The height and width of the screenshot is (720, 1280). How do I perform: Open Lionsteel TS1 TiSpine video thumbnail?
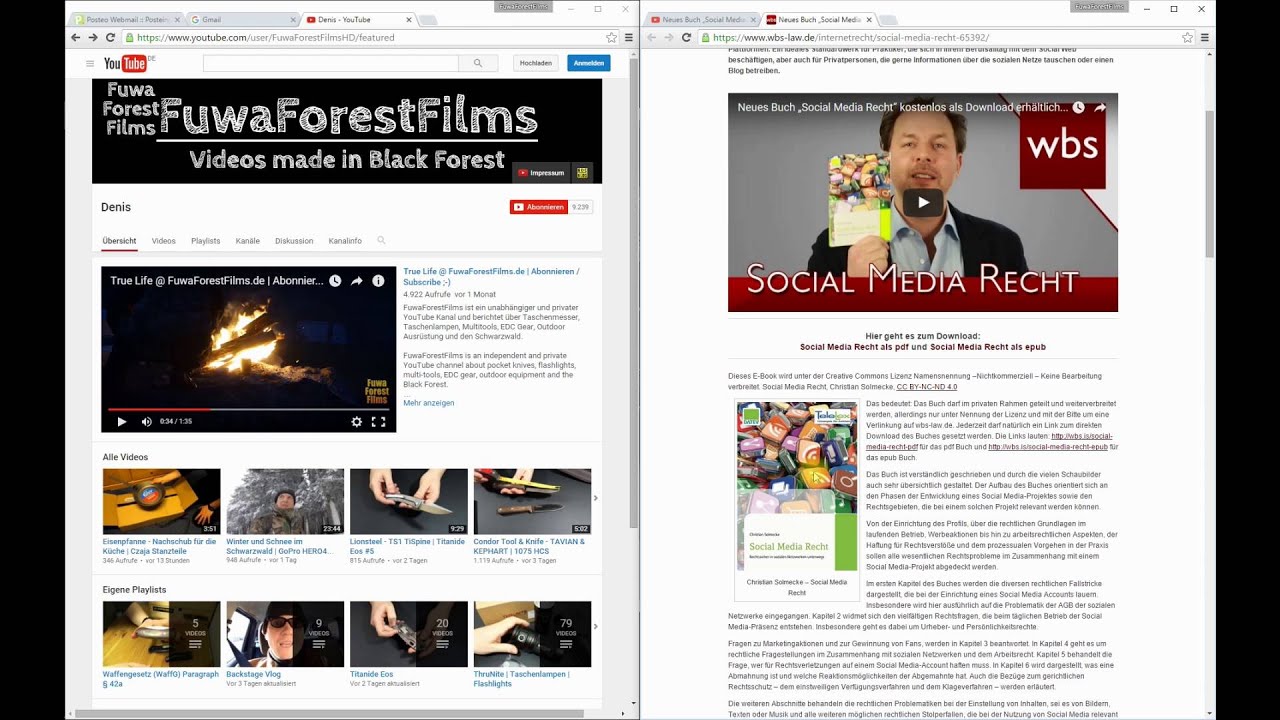(408, 501)
